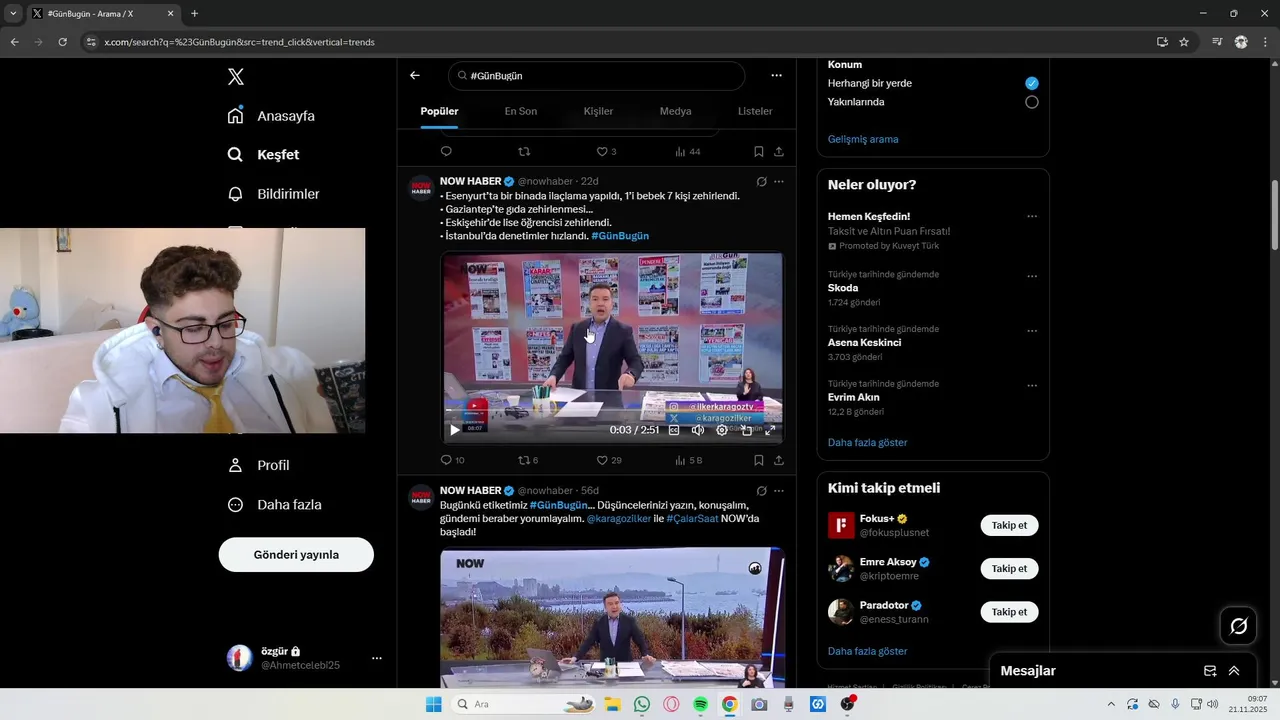The width and height of the screenshot is (1280, 720).
Task: Compose a new message in Mesajlar bar
Action: [1210, 671]
